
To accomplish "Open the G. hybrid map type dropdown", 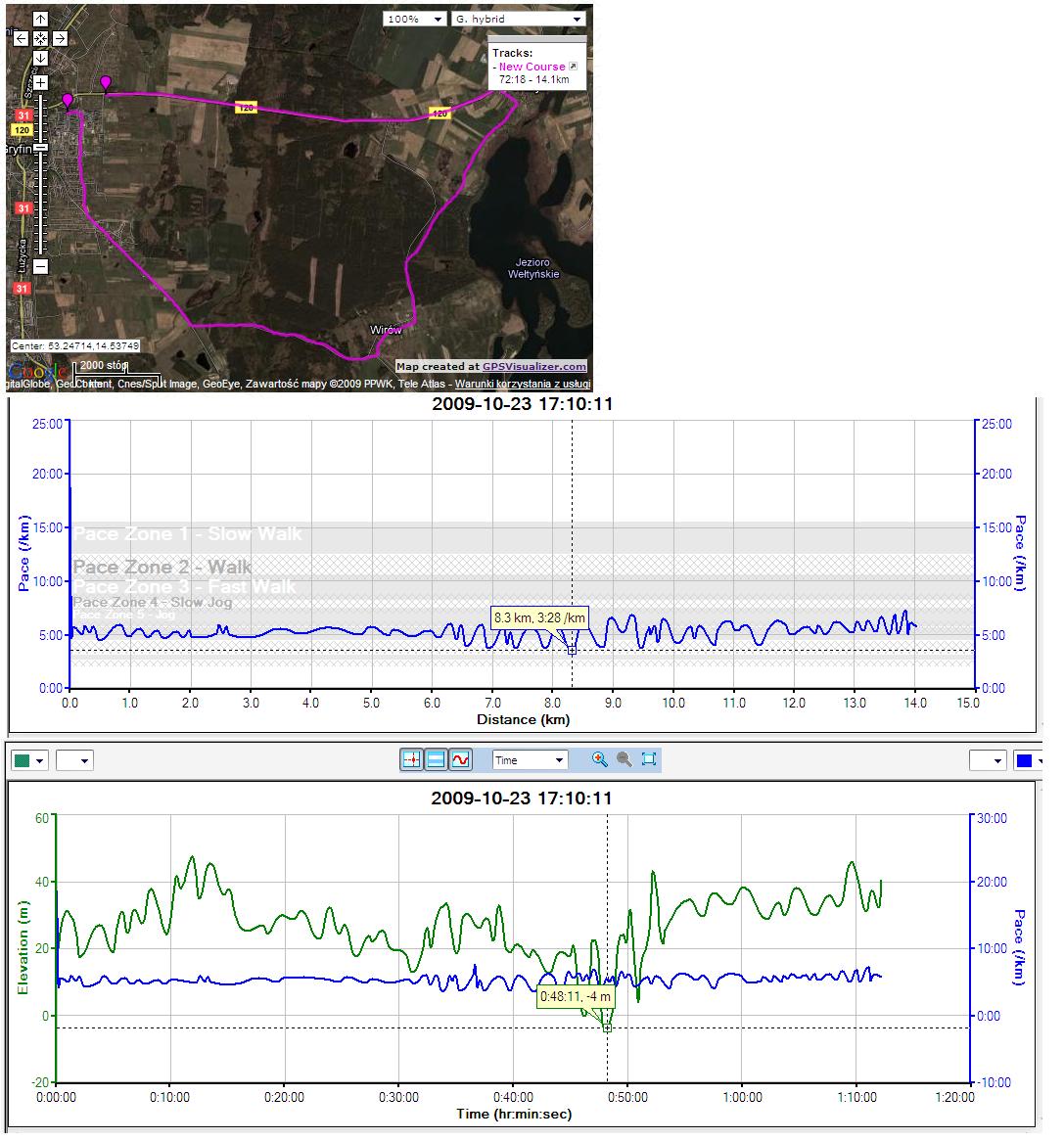I will click(518, 19).
